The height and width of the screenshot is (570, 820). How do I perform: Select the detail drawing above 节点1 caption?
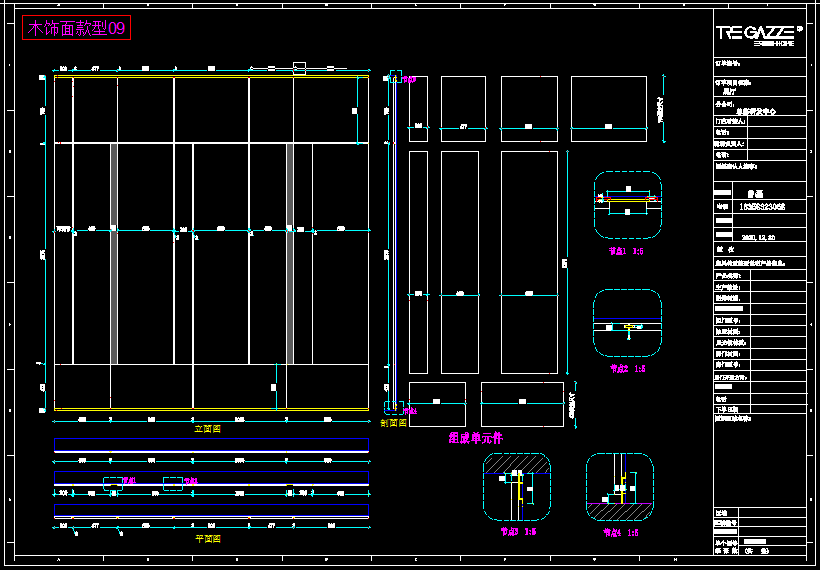(628, 205)
